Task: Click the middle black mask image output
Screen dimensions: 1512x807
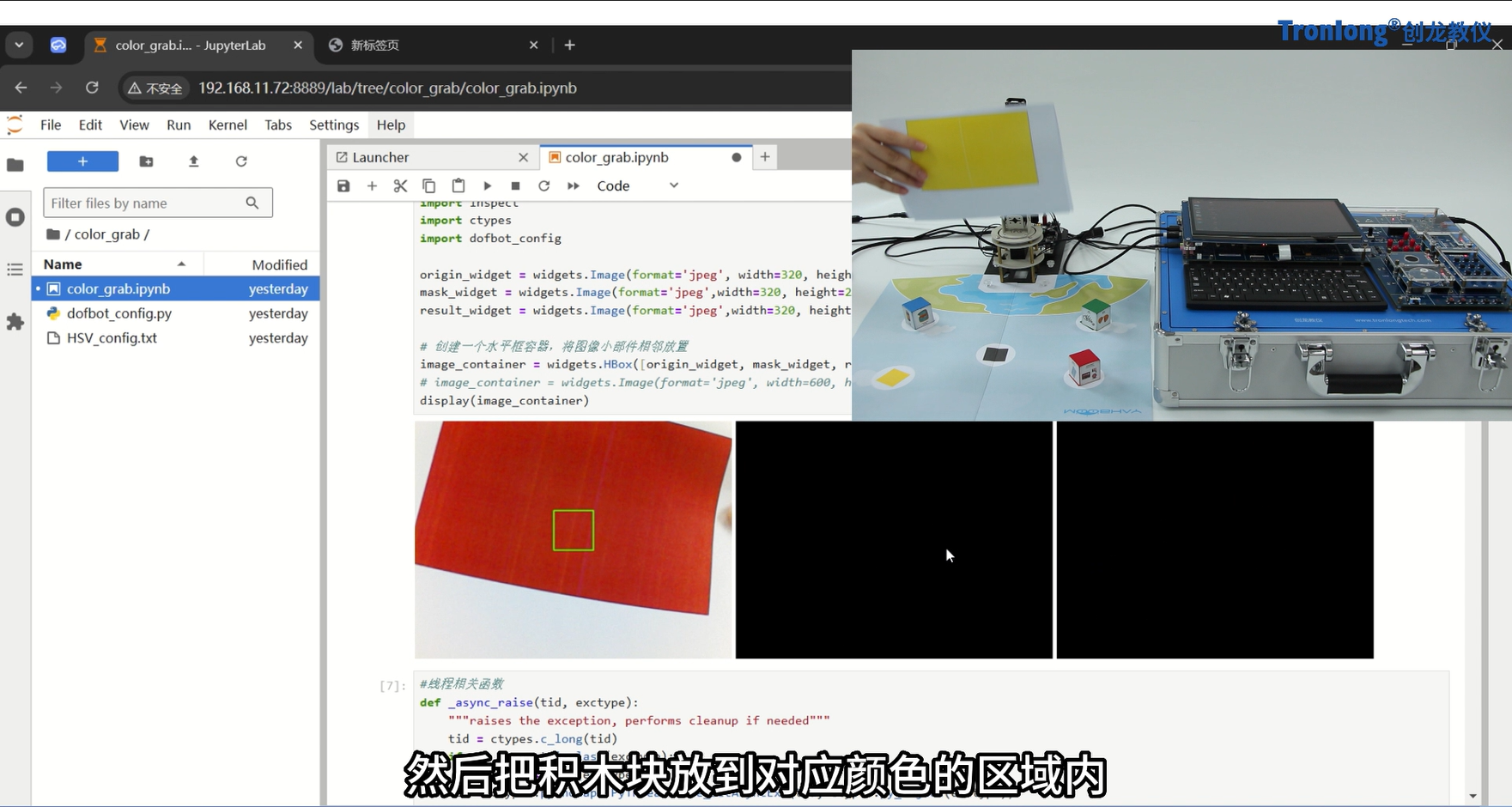Action: pos(894,540)
